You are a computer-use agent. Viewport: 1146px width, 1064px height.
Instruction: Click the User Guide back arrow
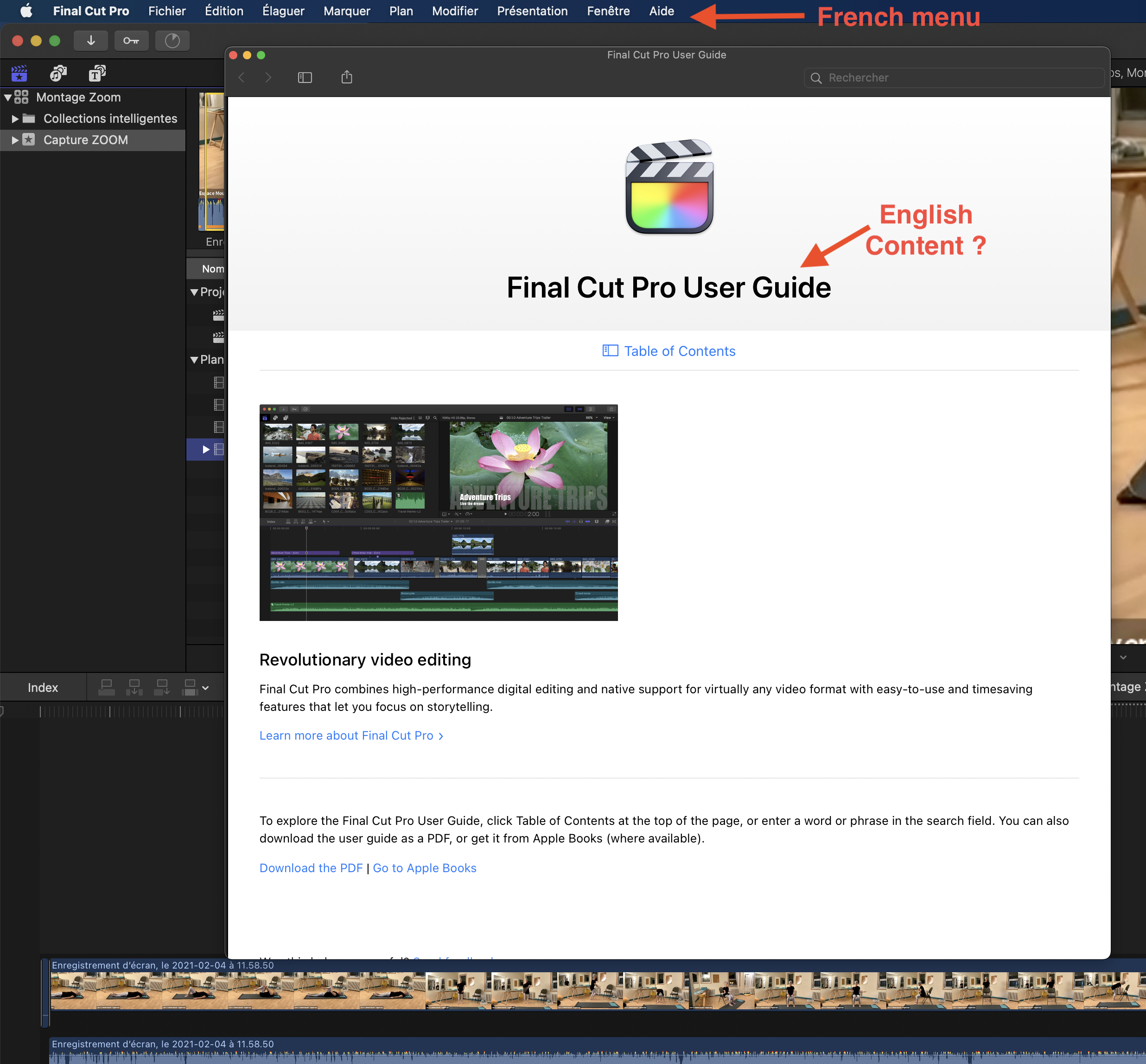coord(242,77)
